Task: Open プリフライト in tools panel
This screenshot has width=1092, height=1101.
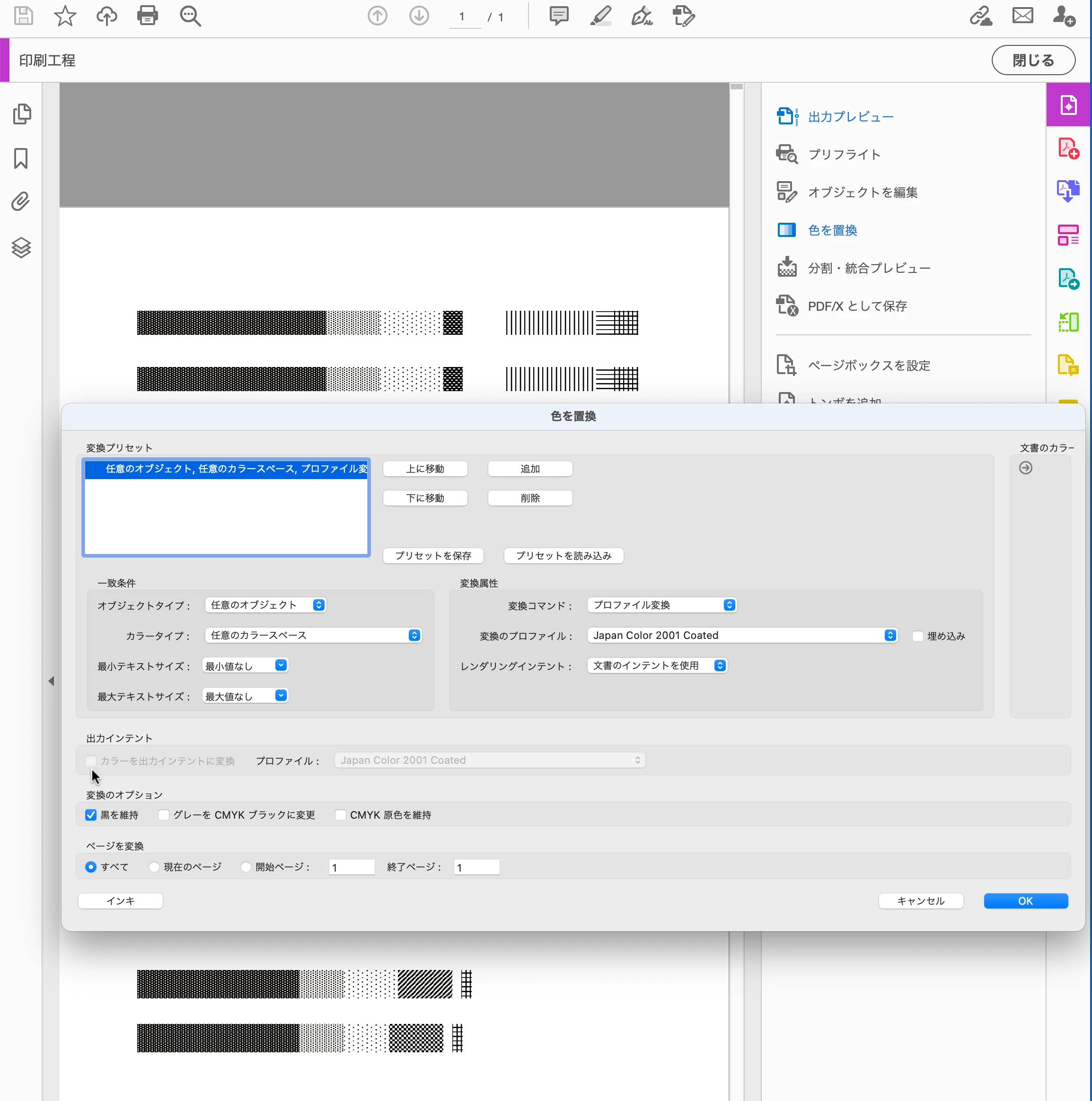Action: click(844, 155)
